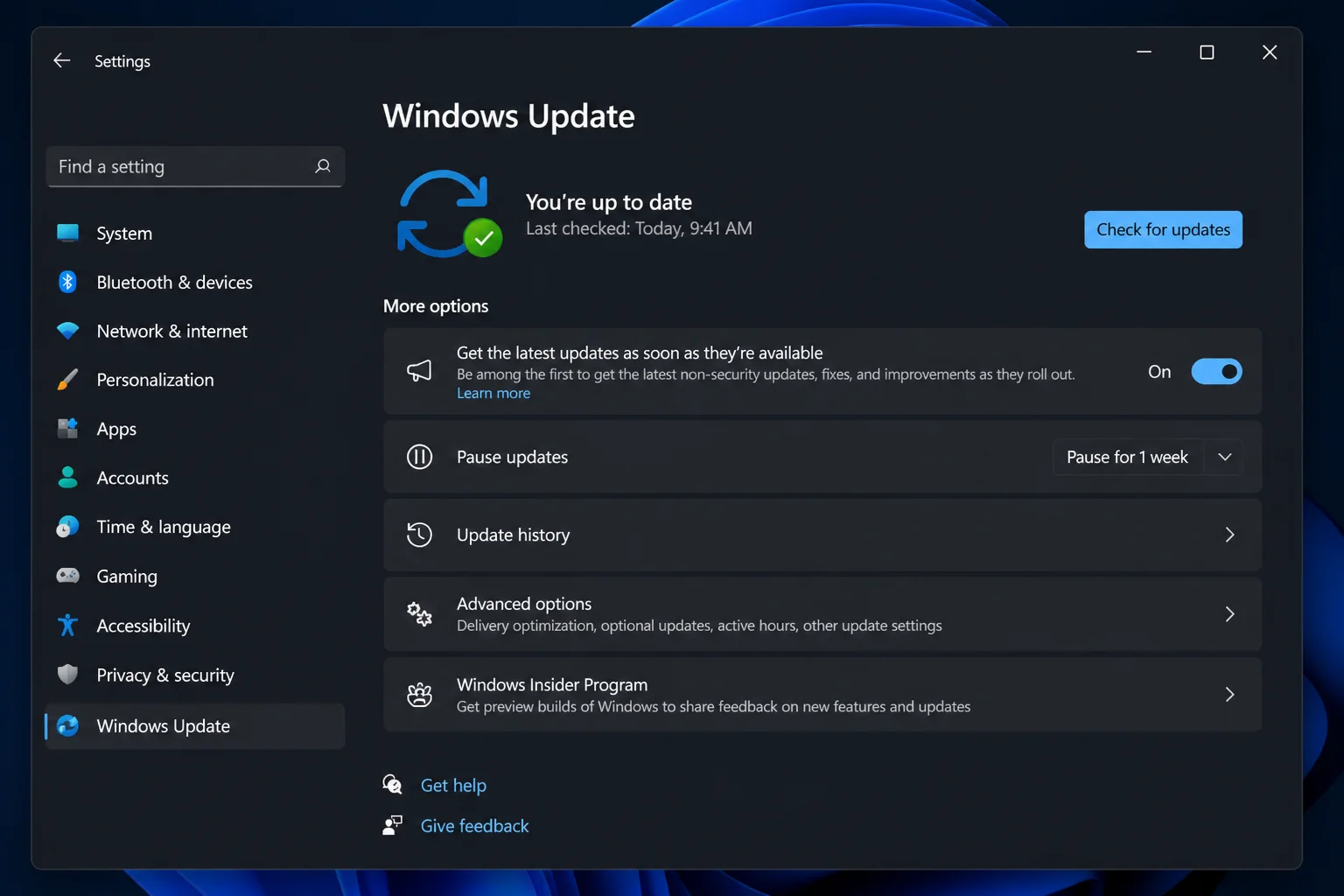
Task: Click the Give feedback link
Action: [474, 826]
